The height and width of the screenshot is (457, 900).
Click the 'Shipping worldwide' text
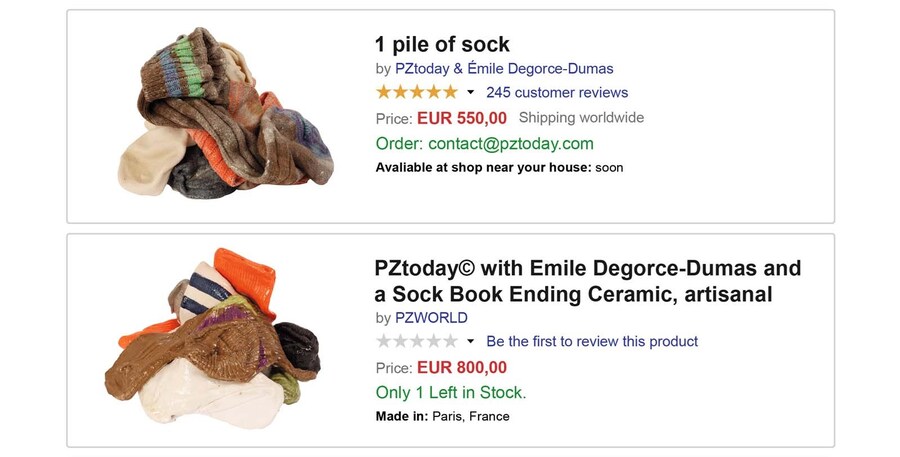click(581, 118)
